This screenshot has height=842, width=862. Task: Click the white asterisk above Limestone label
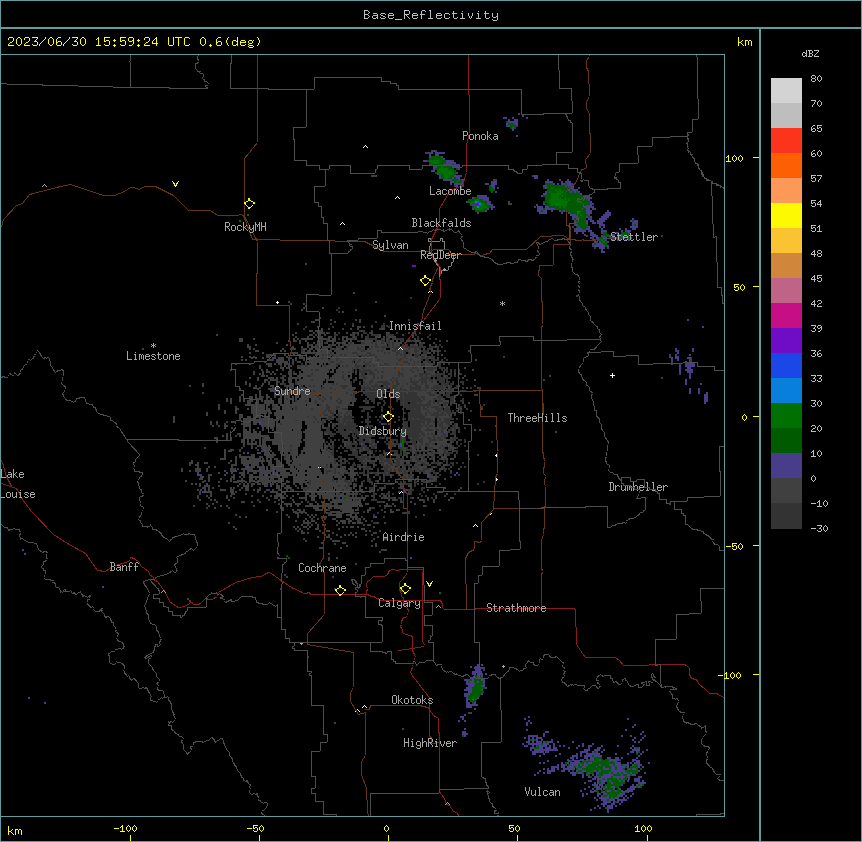(x=153, y=346)
